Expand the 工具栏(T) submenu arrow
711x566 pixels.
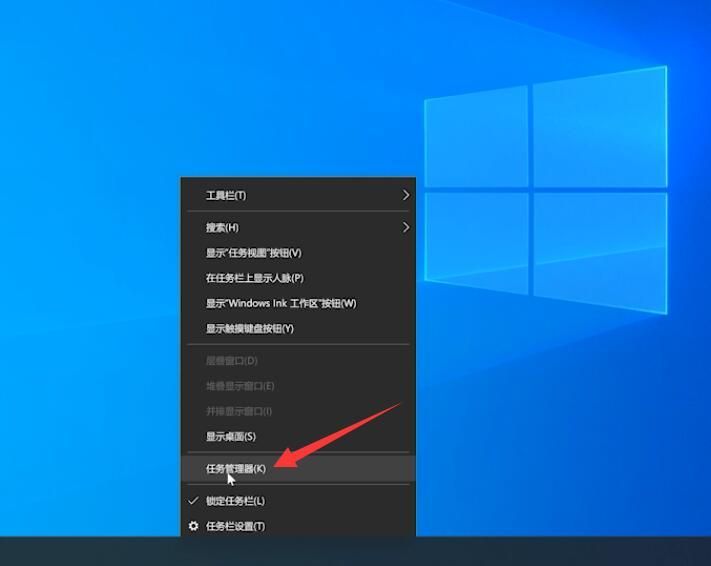tap(406, 195)
